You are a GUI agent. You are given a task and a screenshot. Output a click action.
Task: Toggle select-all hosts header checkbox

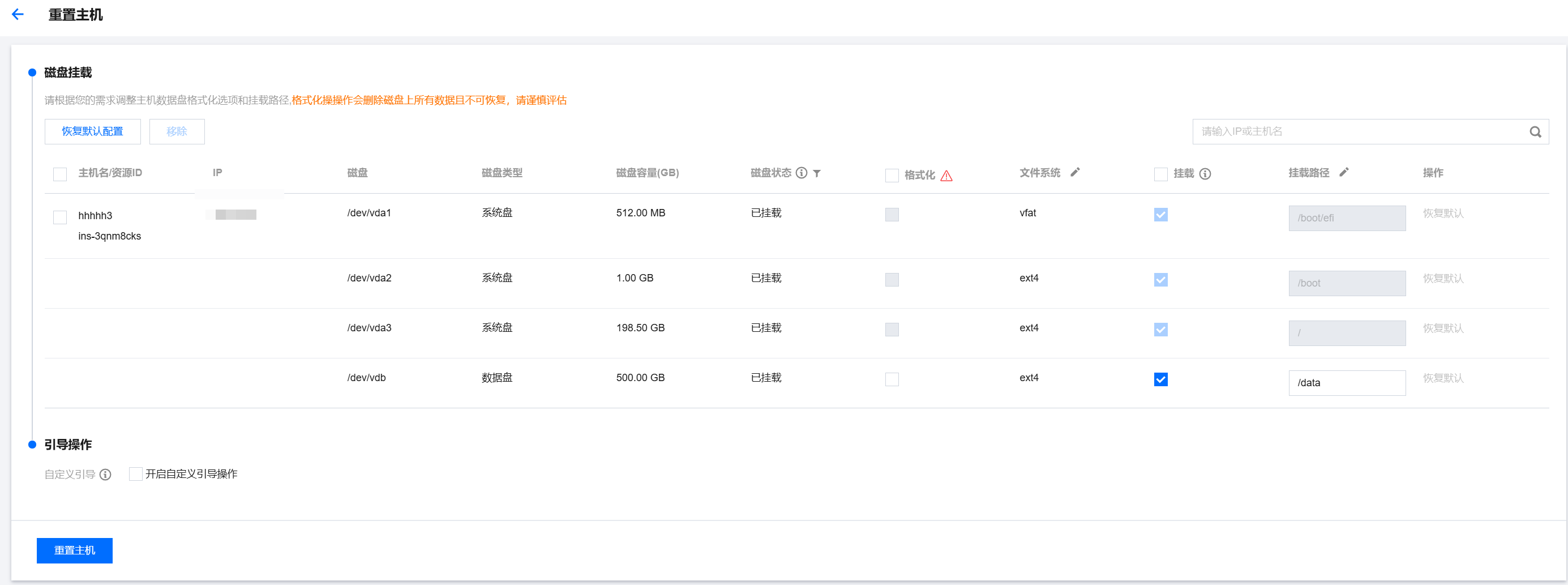pos(59,175)
